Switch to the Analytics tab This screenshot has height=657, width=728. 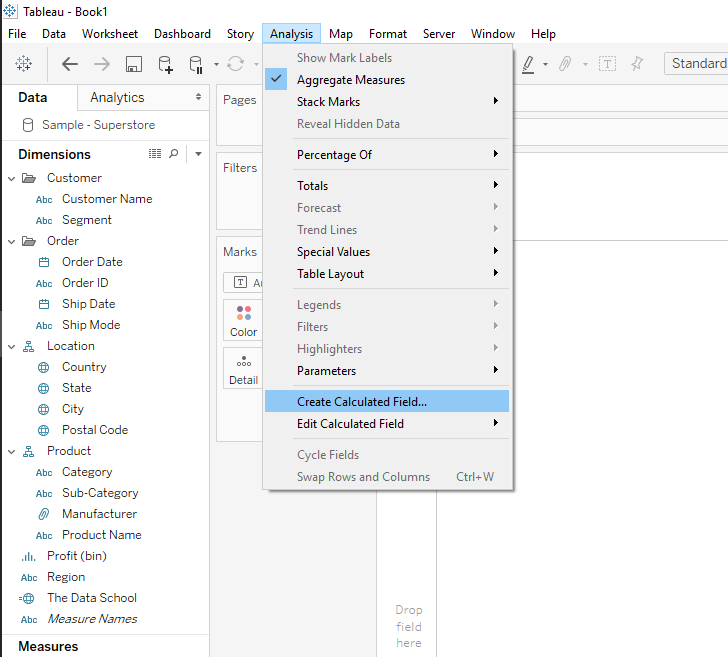coord(117,97)
